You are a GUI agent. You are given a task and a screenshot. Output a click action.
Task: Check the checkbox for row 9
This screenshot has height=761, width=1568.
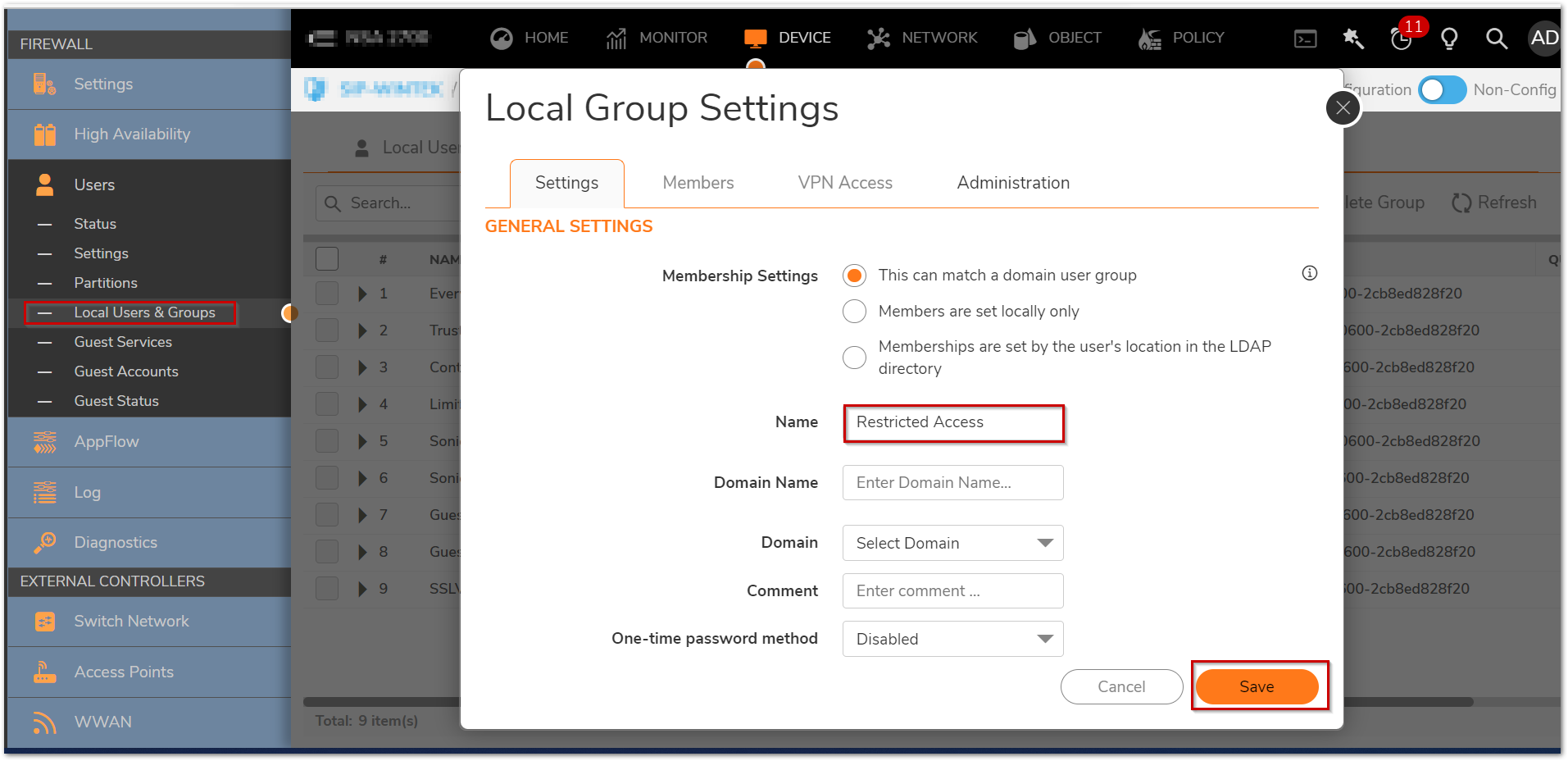click(327, 589)
